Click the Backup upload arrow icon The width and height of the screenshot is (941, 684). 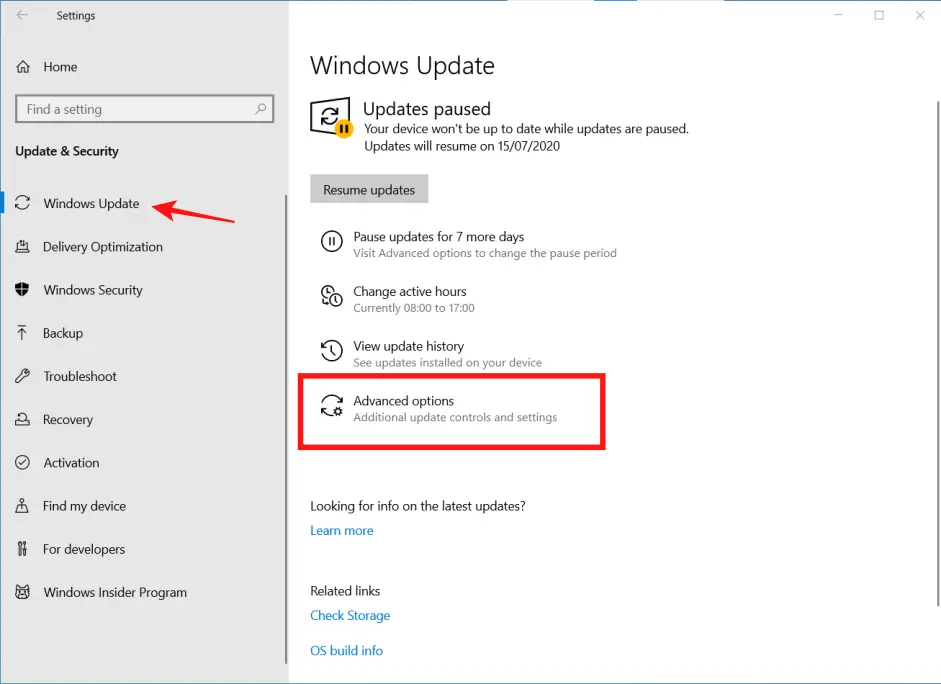click(x=22, y=332)
